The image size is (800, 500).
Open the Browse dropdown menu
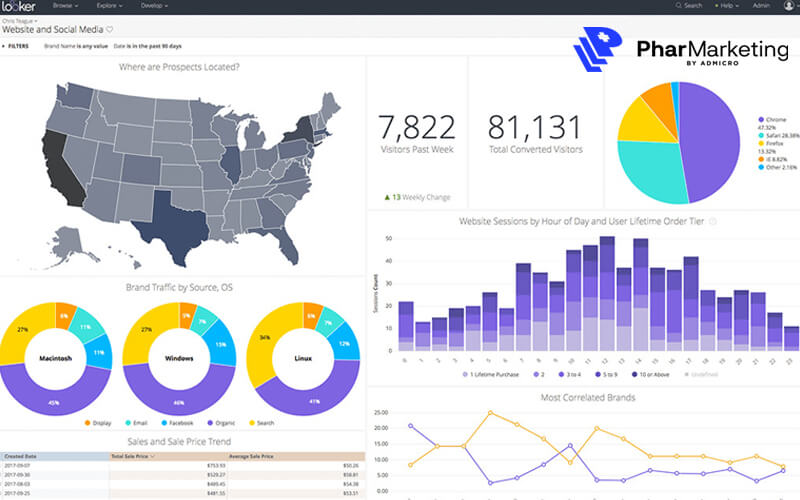66,6
